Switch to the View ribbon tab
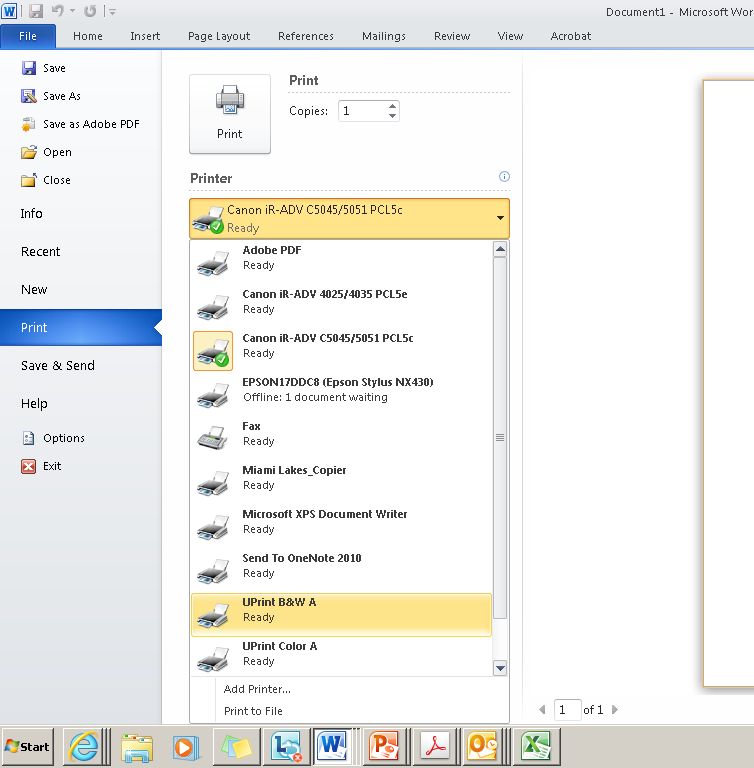This screenshot has height=768, width=754. [510, 36]
